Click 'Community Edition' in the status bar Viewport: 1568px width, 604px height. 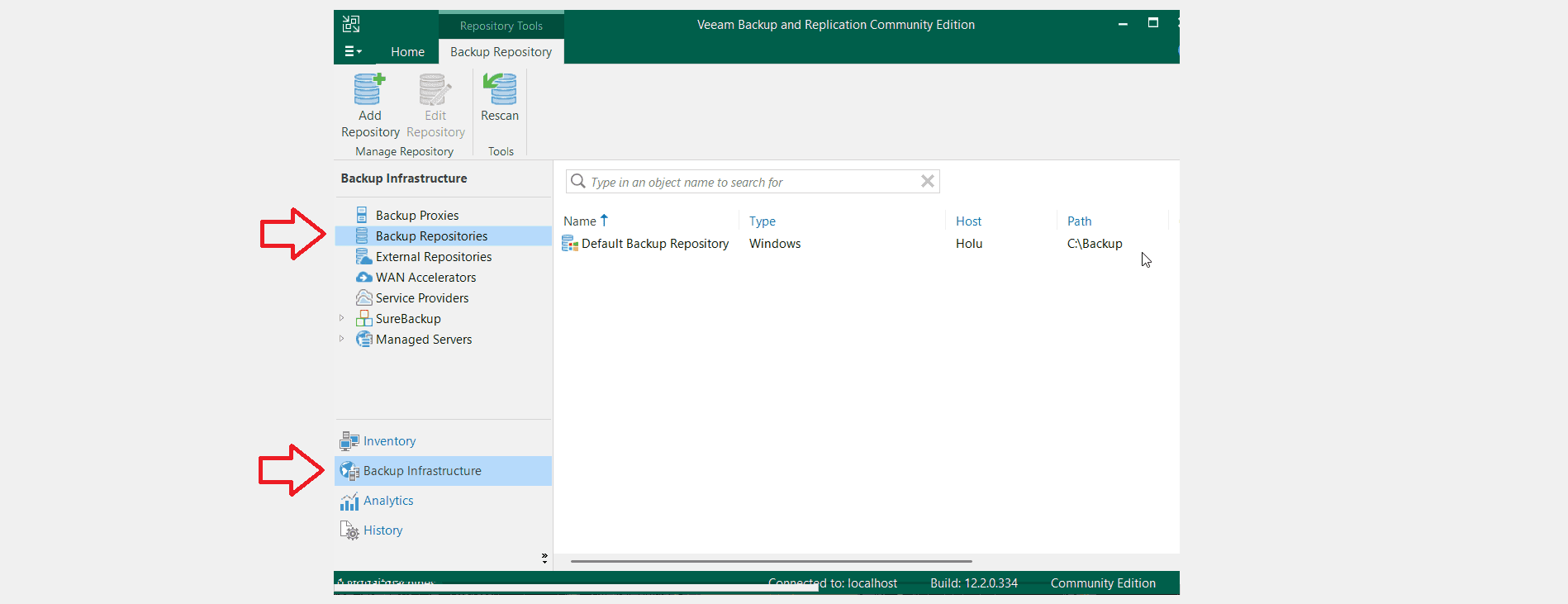1103,583
